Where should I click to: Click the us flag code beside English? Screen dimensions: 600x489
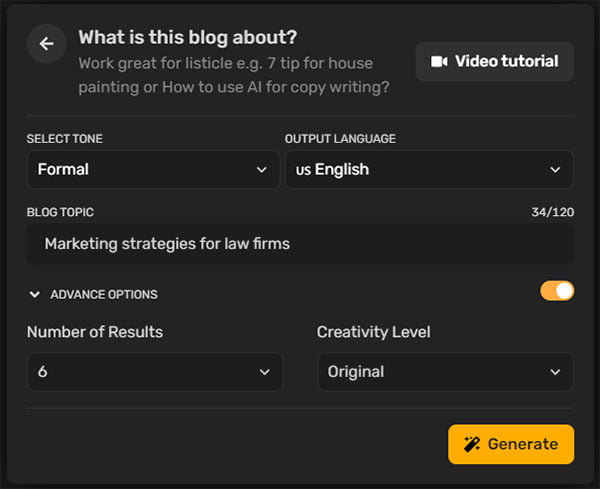click(303, 170)
